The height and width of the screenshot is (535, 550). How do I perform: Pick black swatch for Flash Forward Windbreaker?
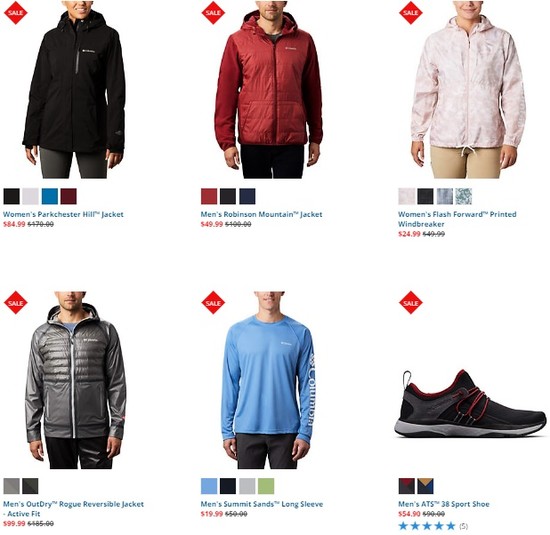425,196
